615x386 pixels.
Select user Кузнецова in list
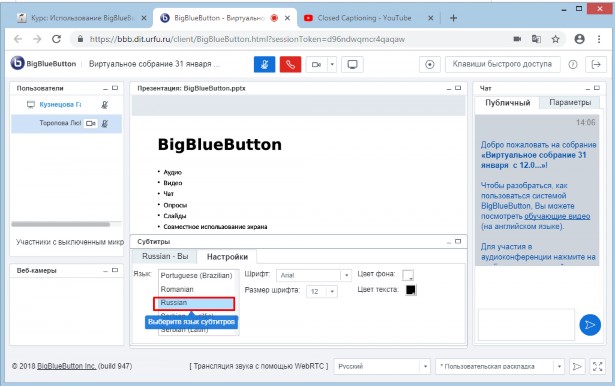pyautogui.click(x=67, y=105)
